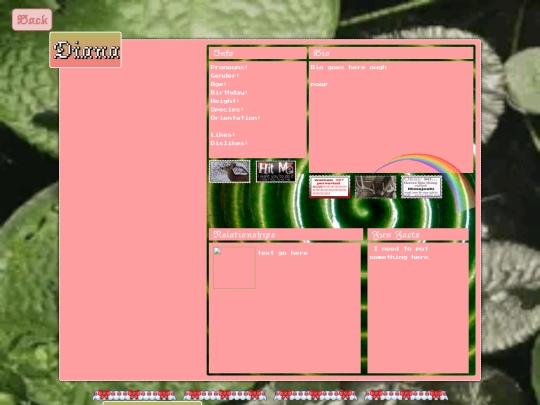Open the purple Himejoshi stamp
540x405 pixels.
(x=422, y=187)
